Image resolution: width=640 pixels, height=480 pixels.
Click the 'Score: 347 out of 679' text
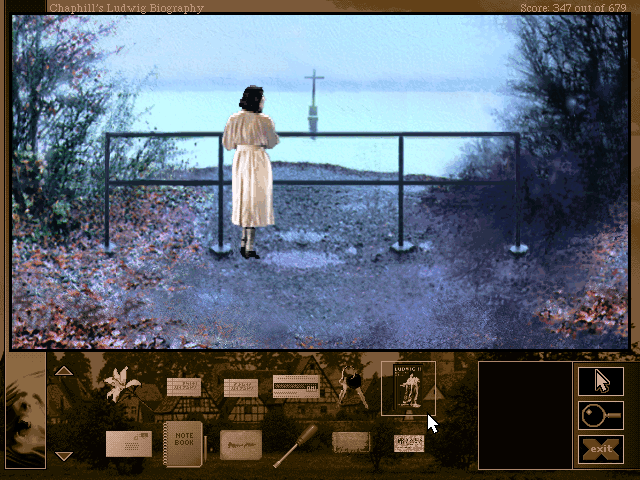(573, 8)
